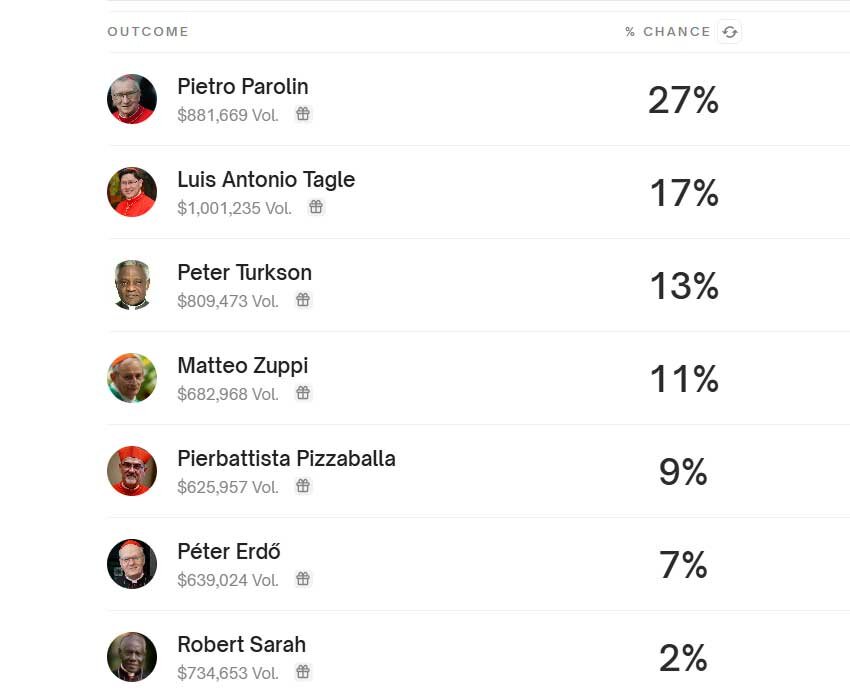Screen dimensions: 850x695
Task: Click the gift icon under Peter Turkson
Action: [303, 300]
